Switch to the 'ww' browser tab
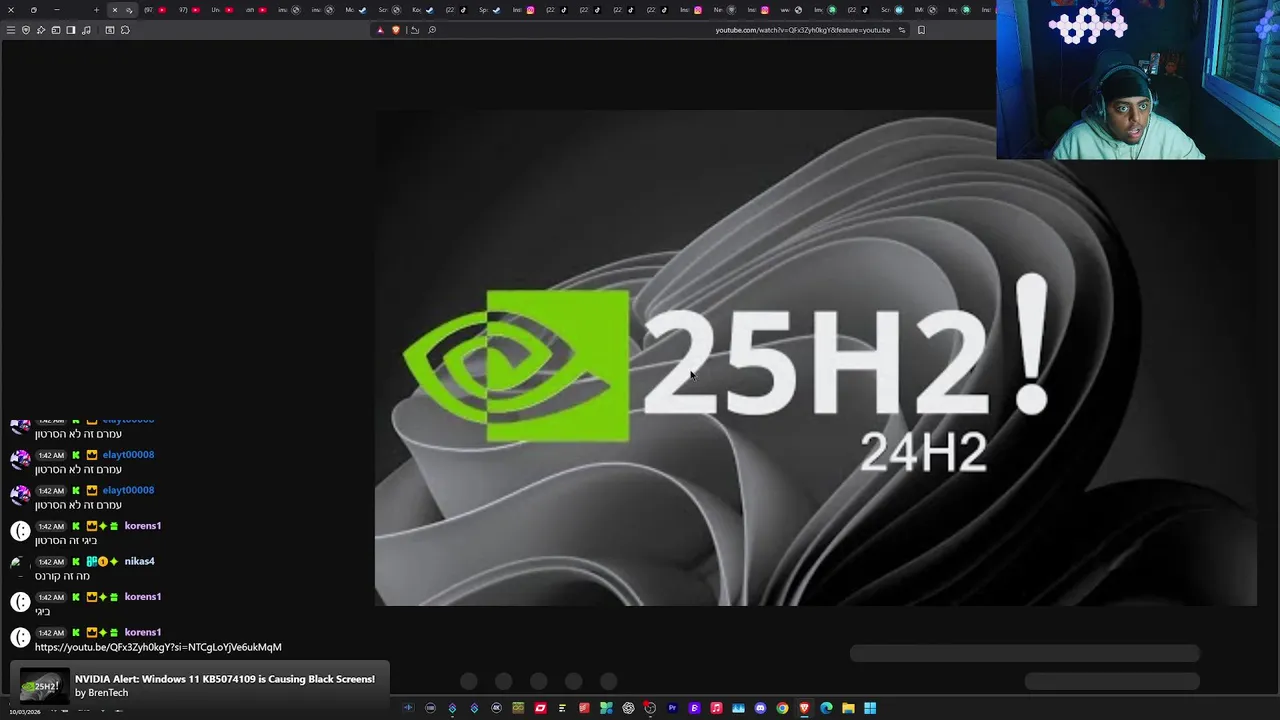 coord(791,10)
